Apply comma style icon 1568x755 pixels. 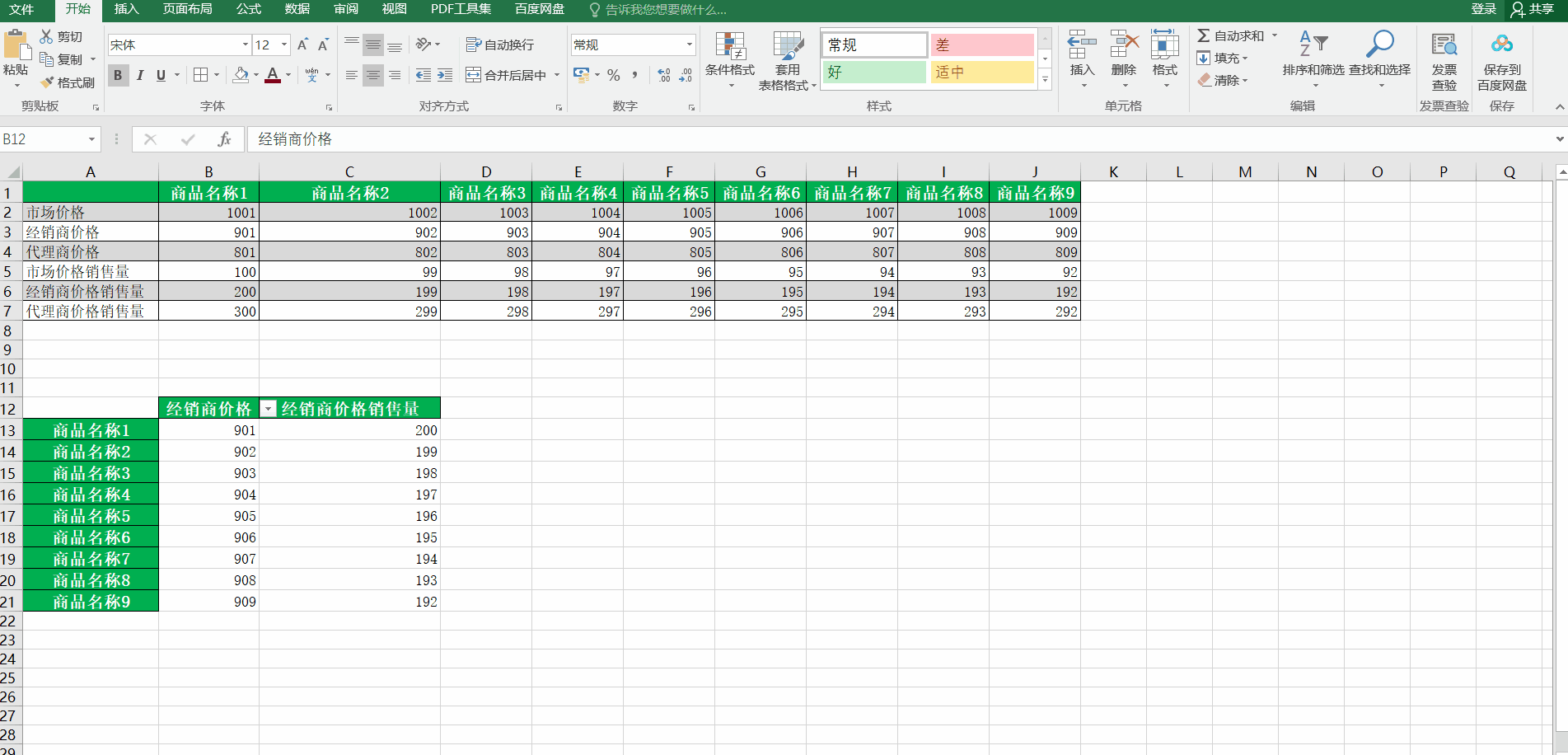(x=634, y=75)
